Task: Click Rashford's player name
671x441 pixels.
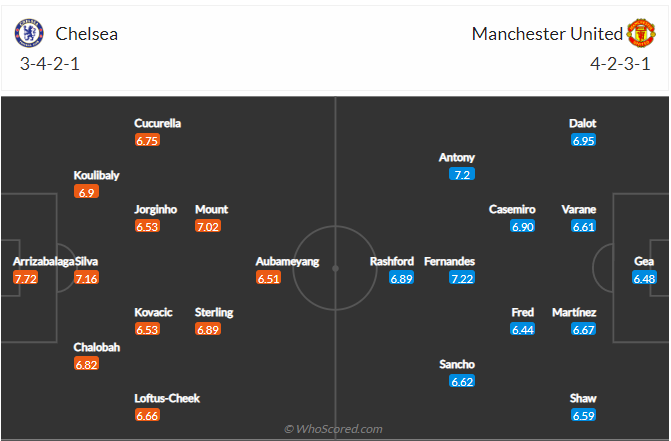Action: 392,261
